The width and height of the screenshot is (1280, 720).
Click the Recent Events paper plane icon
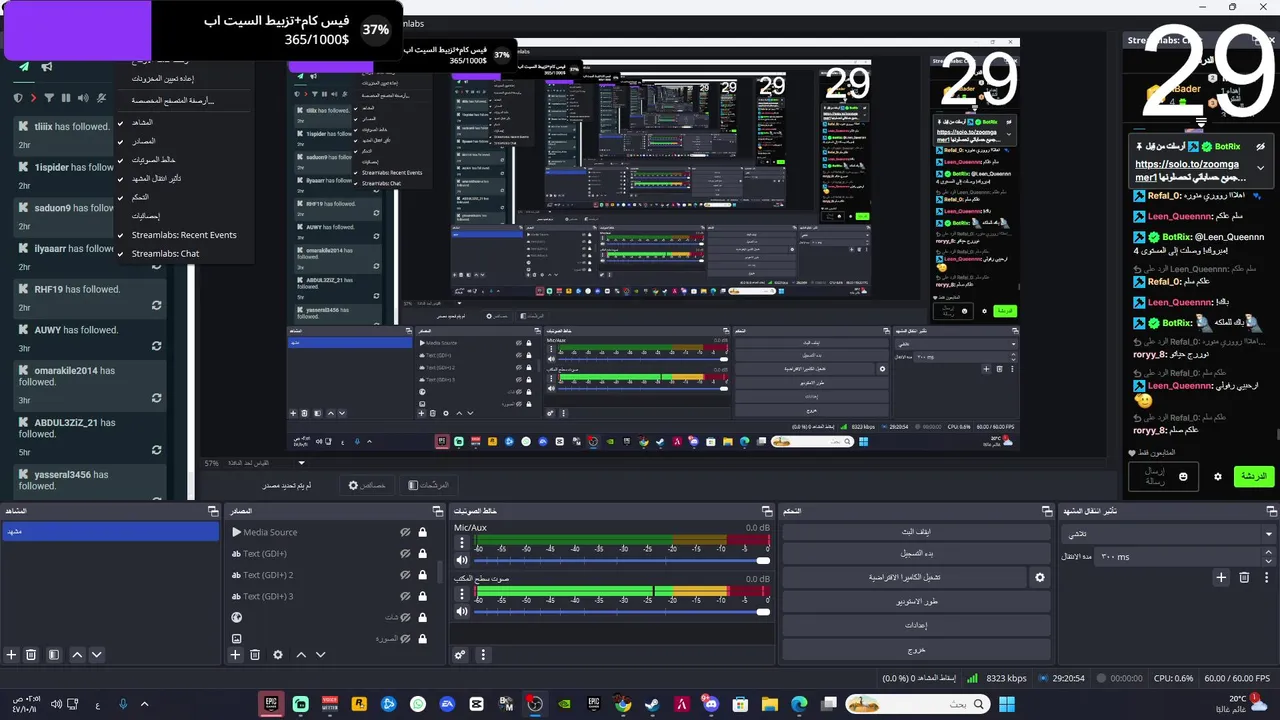click(x=24, y=67)
